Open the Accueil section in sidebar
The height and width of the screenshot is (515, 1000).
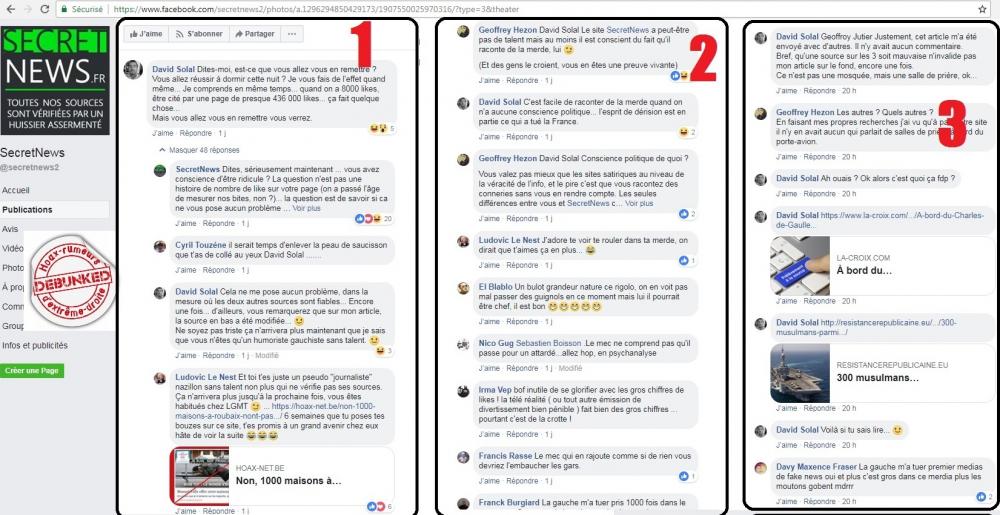pos(16,190)
